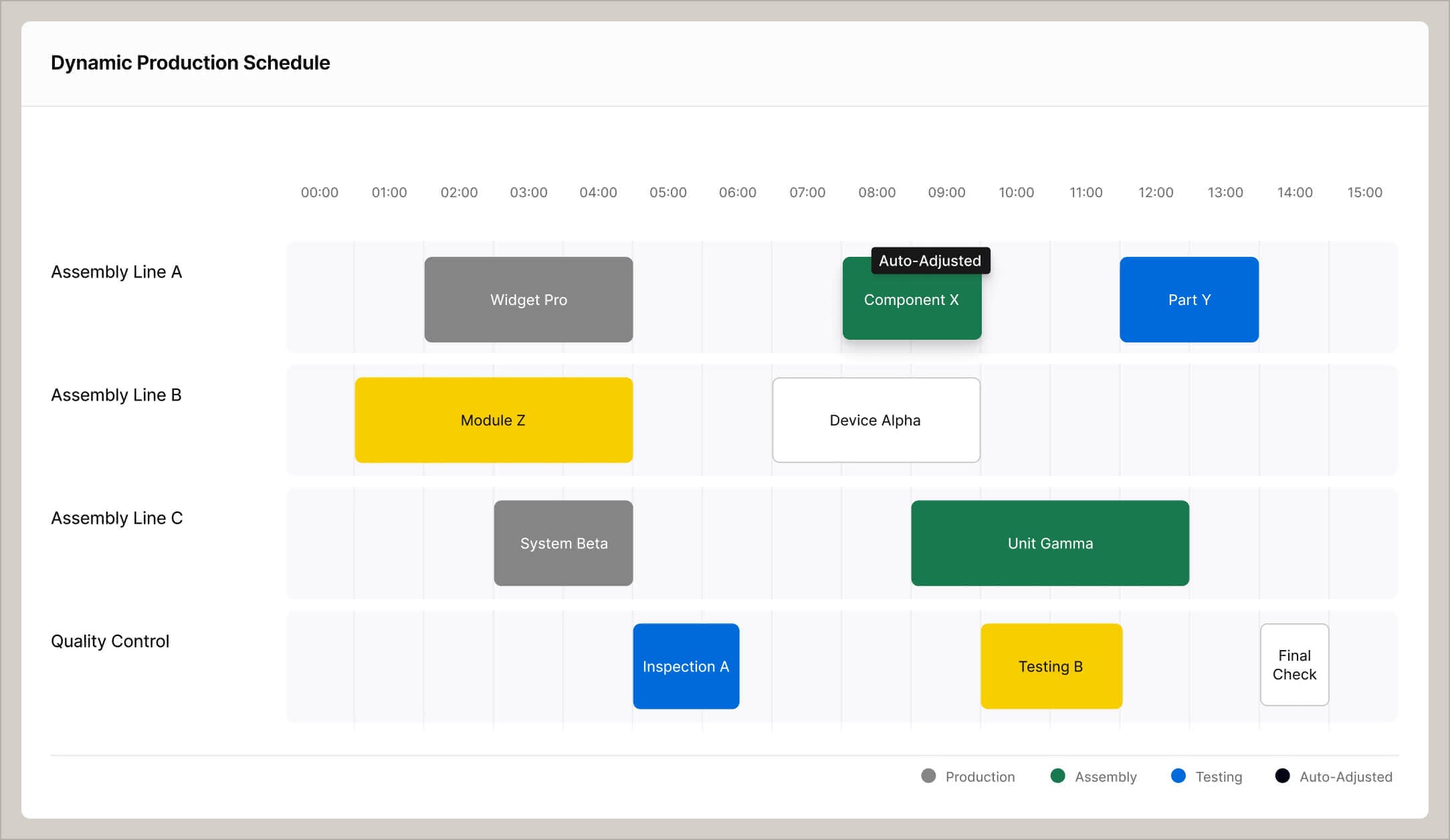The image size is (1450, 840).
Task: Click the Unit Gamma assembly bar
Action: [x=1049, y=543]
